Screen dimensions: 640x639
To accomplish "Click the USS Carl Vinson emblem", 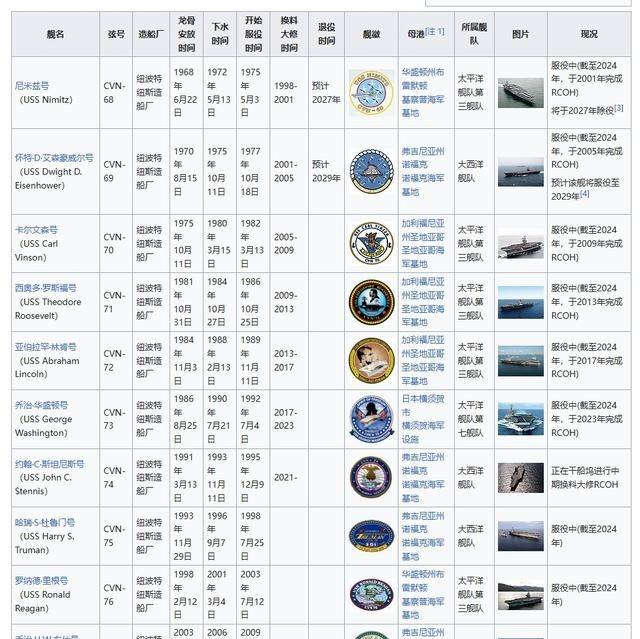I will pos(371,243).
